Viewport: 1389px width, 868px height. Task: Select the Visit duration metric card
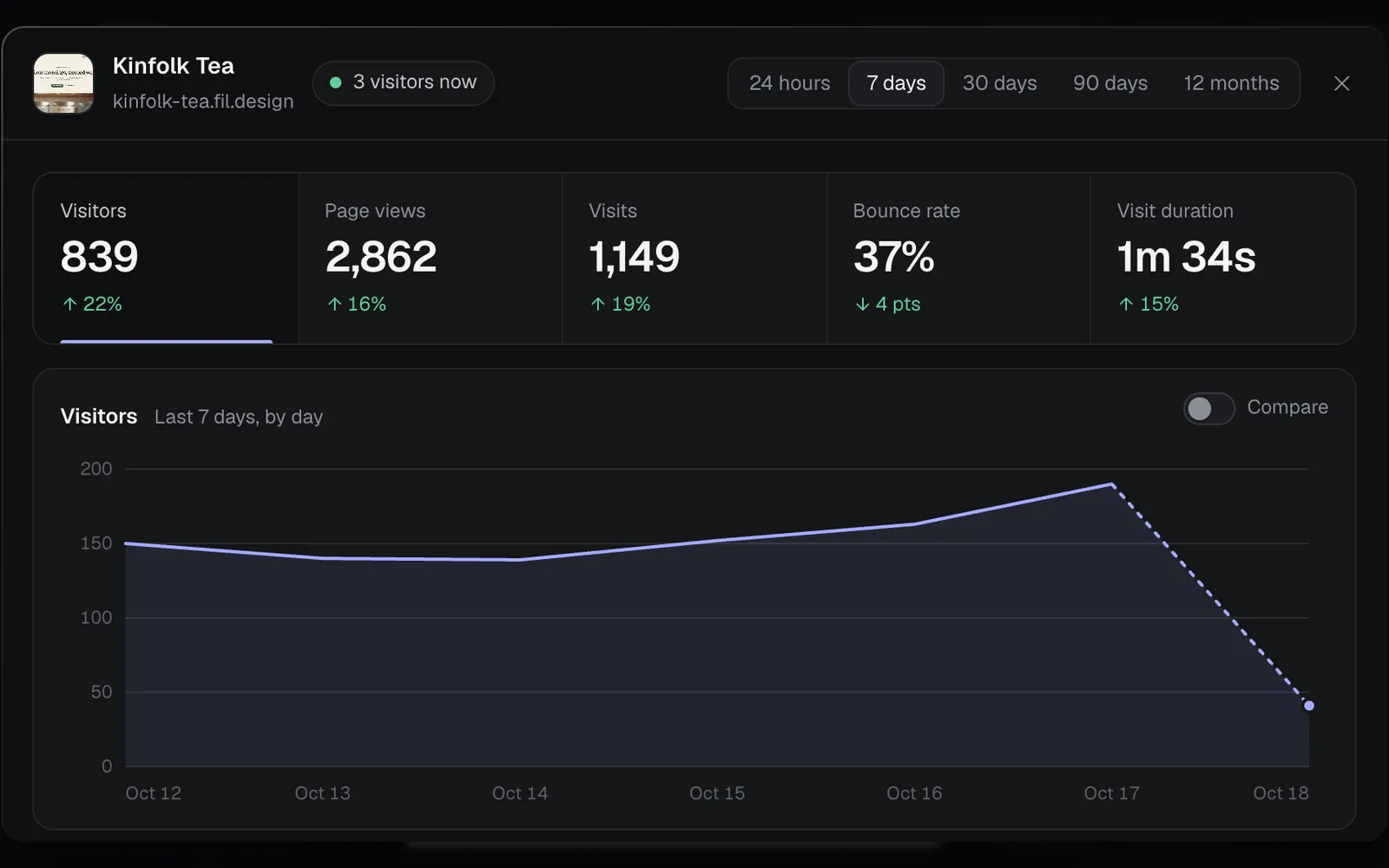point(1222,259)
